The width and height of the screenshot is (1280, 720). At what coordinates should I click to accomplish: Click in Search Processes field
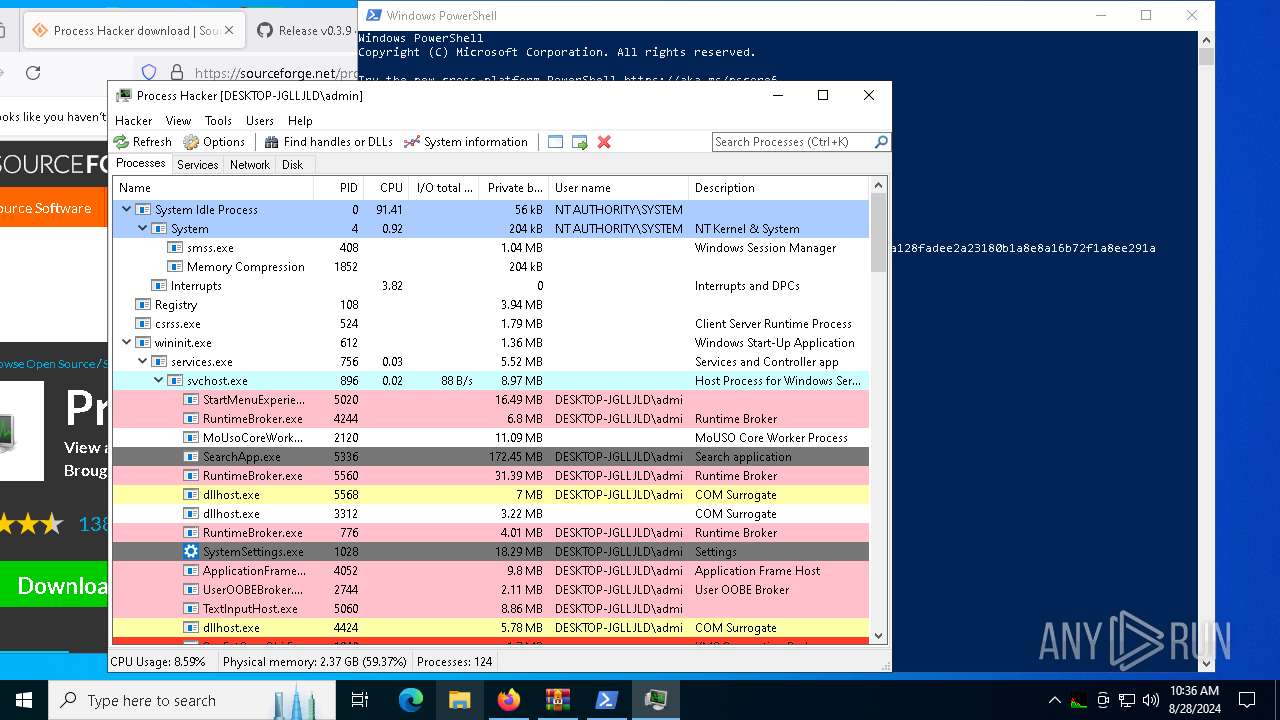pyautogui.click(x=792, y=142)
